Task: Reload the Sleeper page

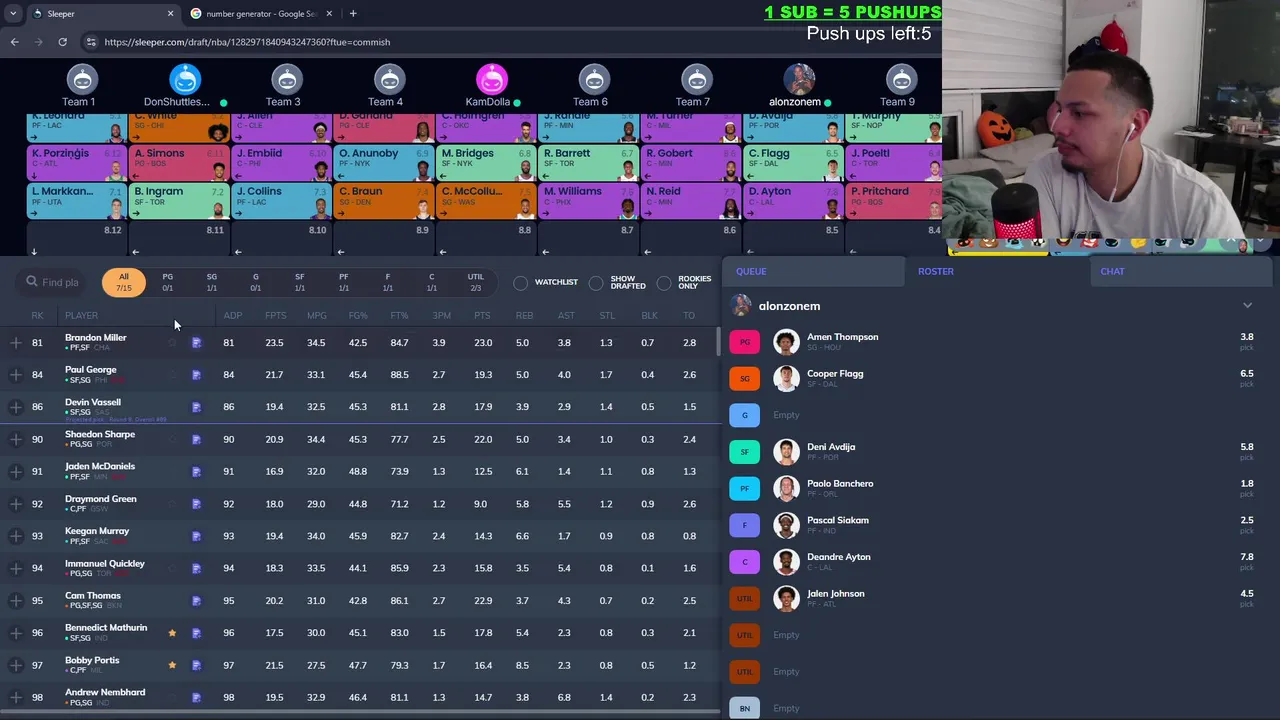Action: coord(62,42)
